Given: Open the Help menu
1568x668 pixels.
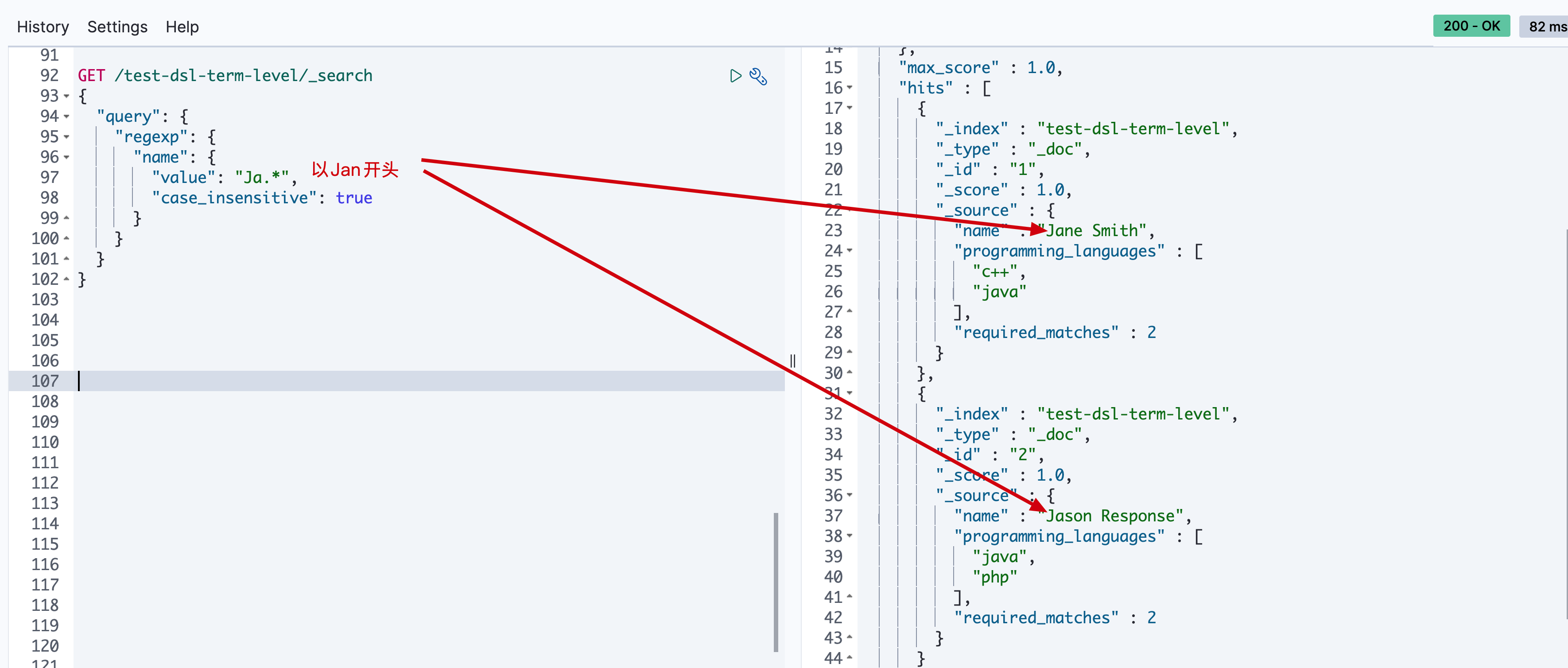Looking at the screenshot, I should coord(182,27).
